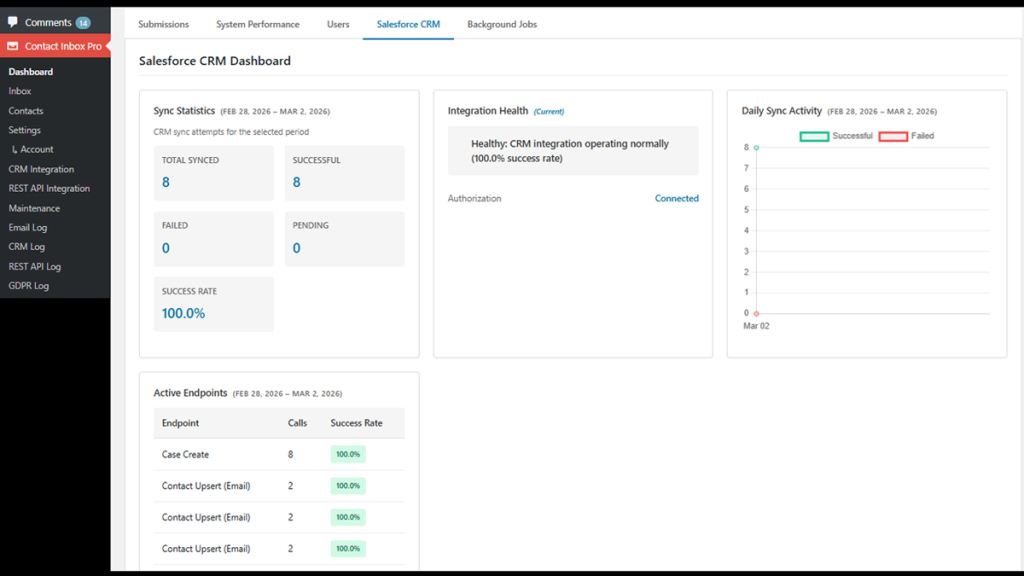Open CRM Integration from the sidebar
This screenshot has height=576, width=1024.
(x=40, y=168)
